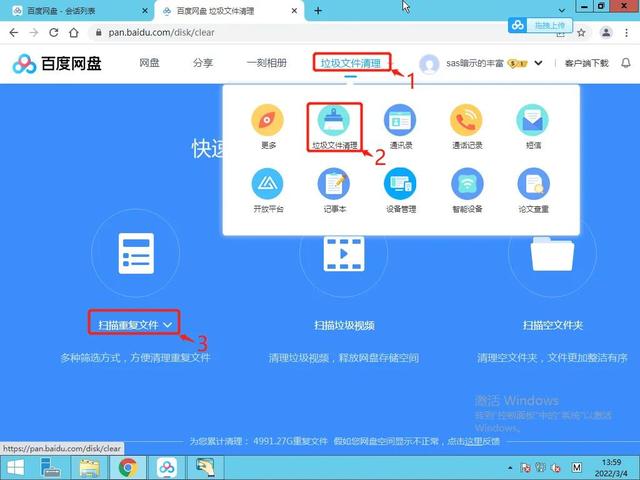Open 垃圾文件清理 broom icon in popup
The width and height of the screenshot is (640, 480).
point(334,121)
